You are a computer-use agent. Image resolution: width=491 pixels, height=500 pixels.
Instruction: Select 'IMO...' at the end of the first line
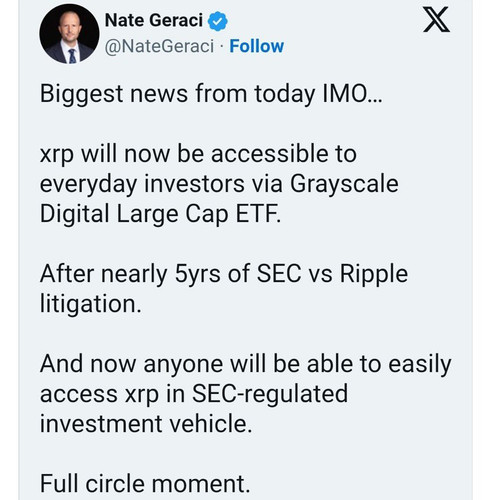[352, 94]
